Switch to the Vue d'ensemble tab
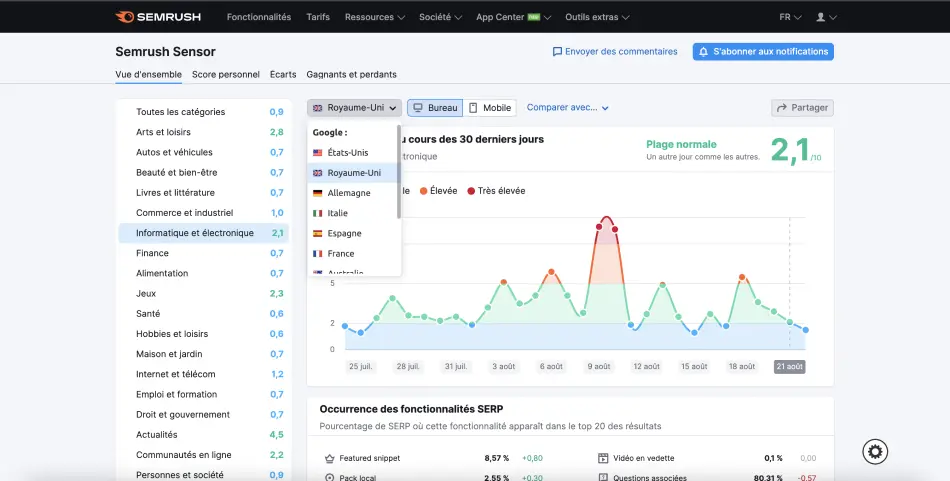 (148, 75)
